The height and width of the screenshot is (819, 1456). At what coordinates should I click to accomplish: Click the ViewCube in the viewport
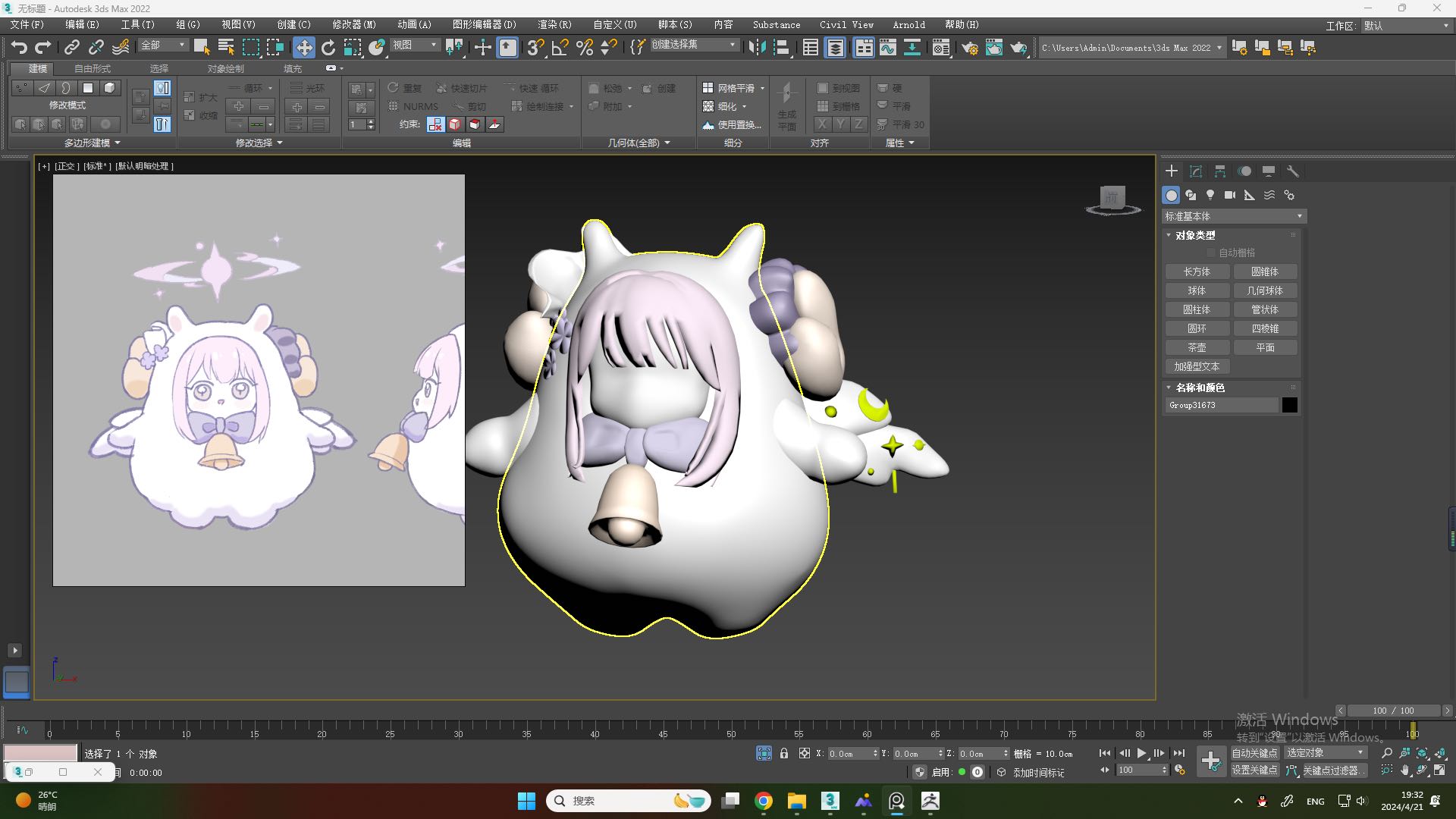click(x=1112, y=200)
